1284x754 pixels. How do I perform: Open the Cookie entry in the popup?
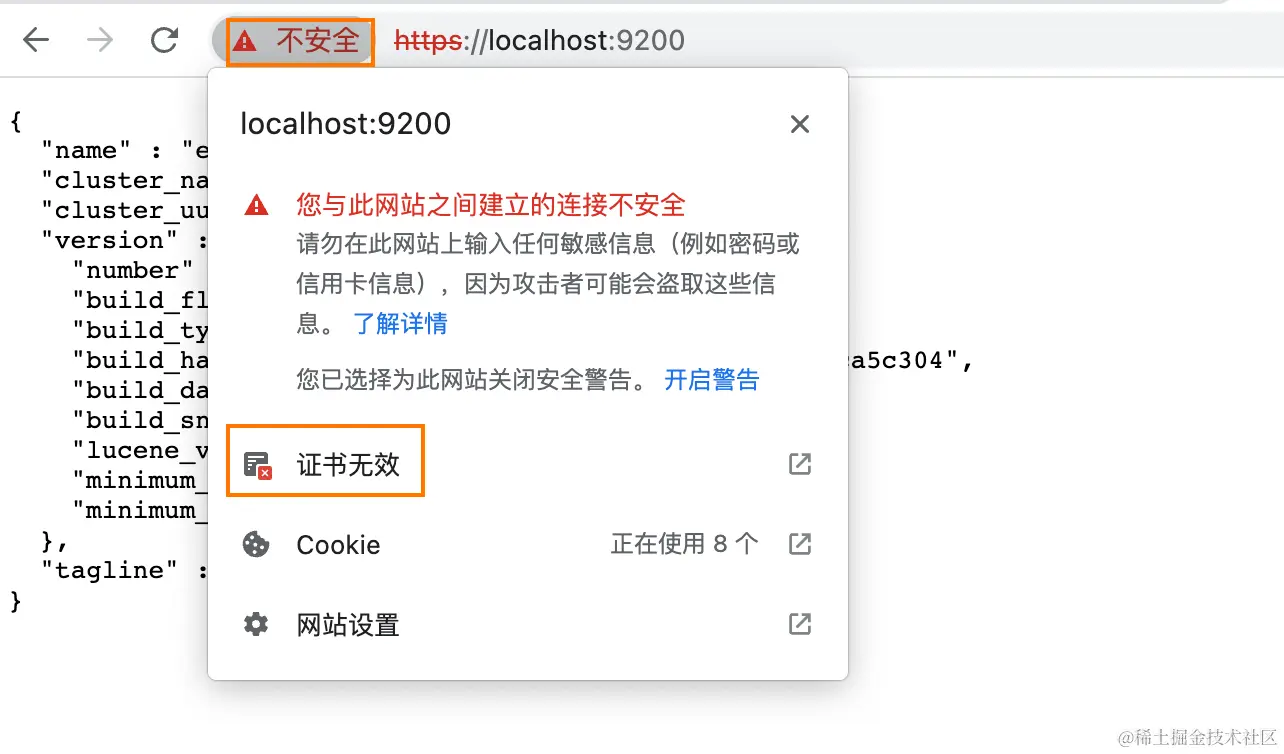pos(337,544)
